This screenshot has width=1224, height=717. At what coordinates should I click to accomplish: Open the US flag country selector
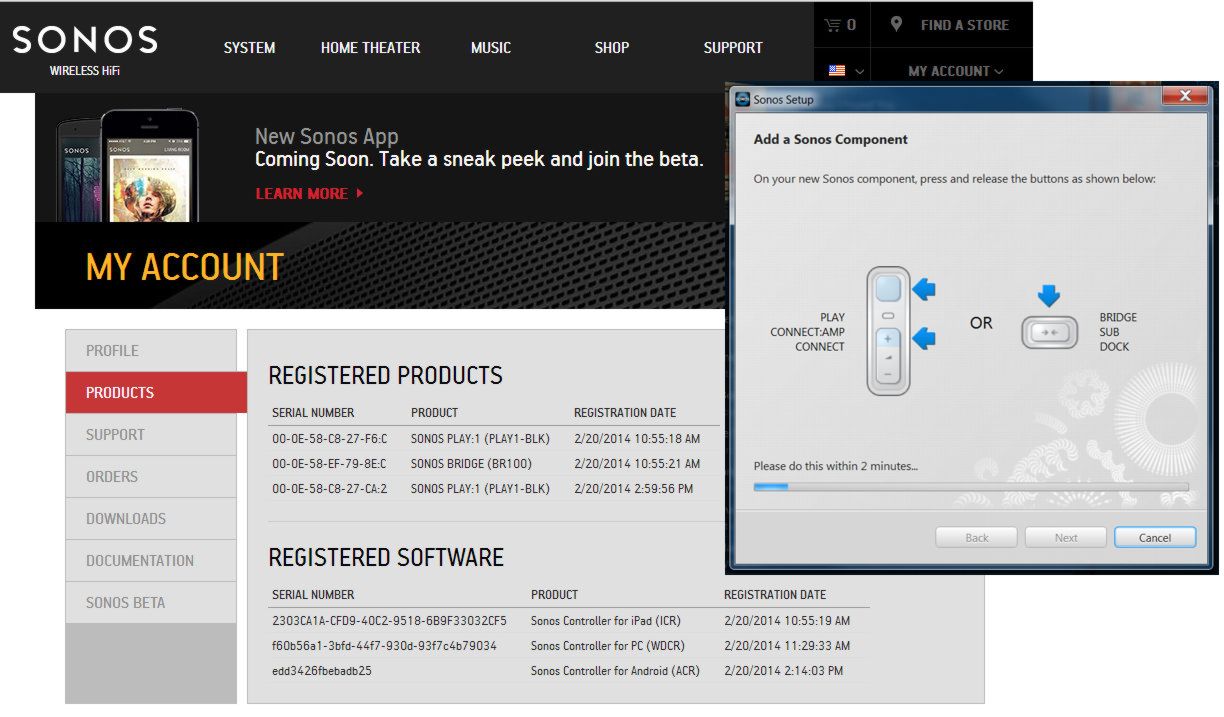click(x=845, y=71)
